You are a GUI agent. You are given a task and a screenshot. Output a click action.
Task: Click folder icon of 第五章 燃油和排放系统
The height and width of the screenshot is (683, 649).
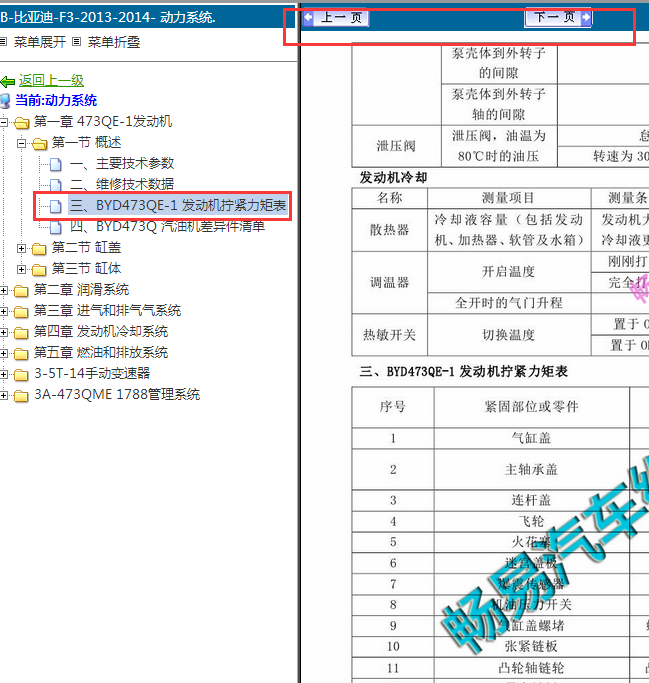click(x=21, y=354)
